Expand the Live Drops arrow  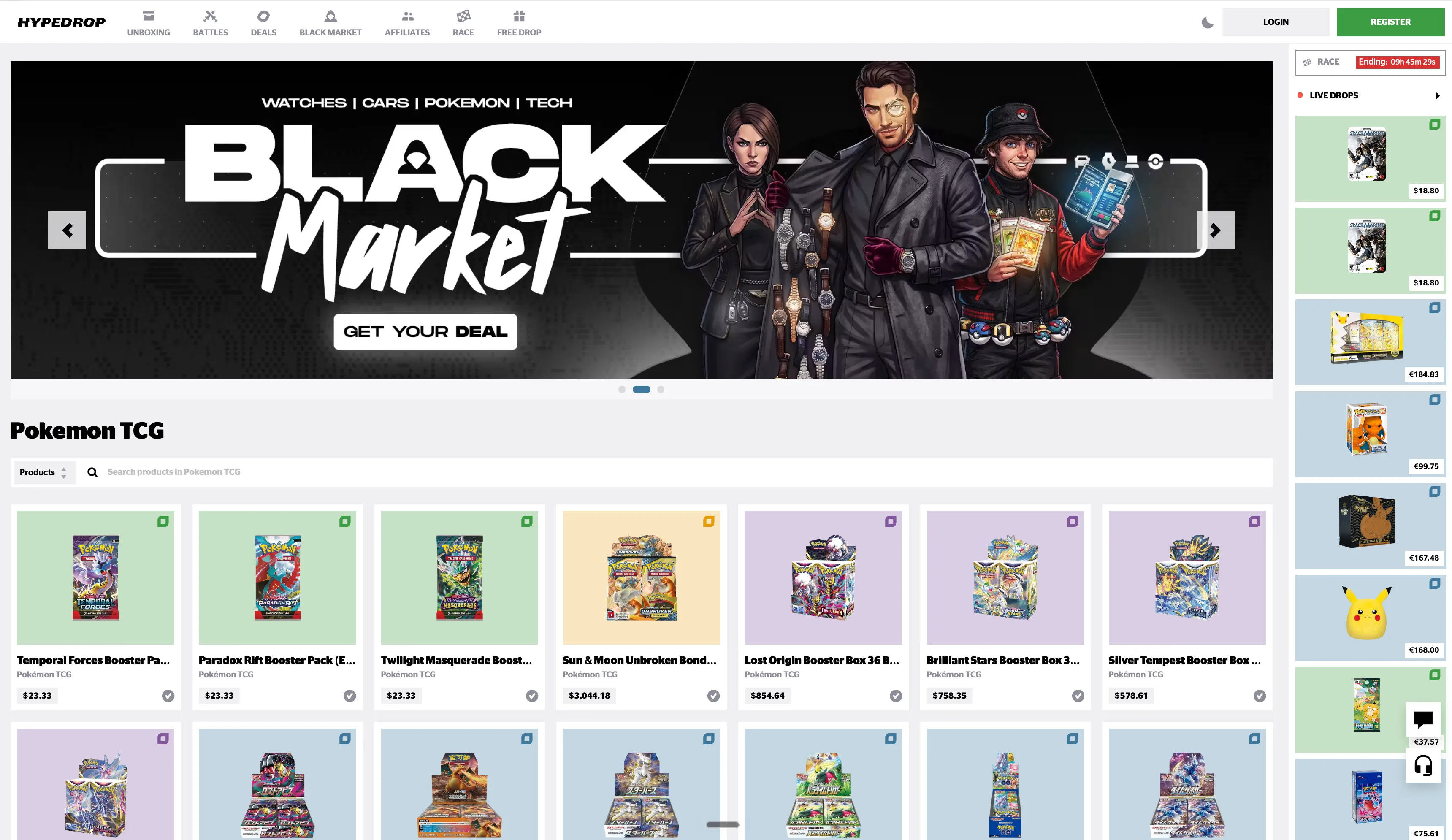[1437, 96]
